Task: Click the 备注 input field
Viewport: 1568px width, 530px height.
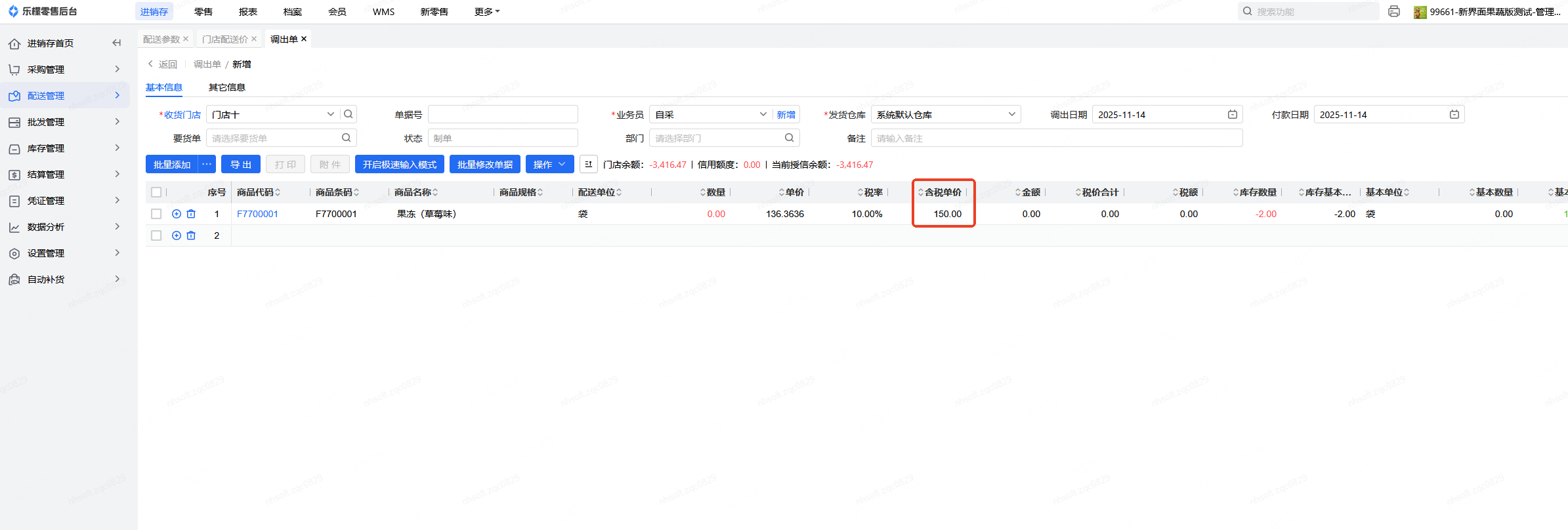Action: (x=1056, y=138)
